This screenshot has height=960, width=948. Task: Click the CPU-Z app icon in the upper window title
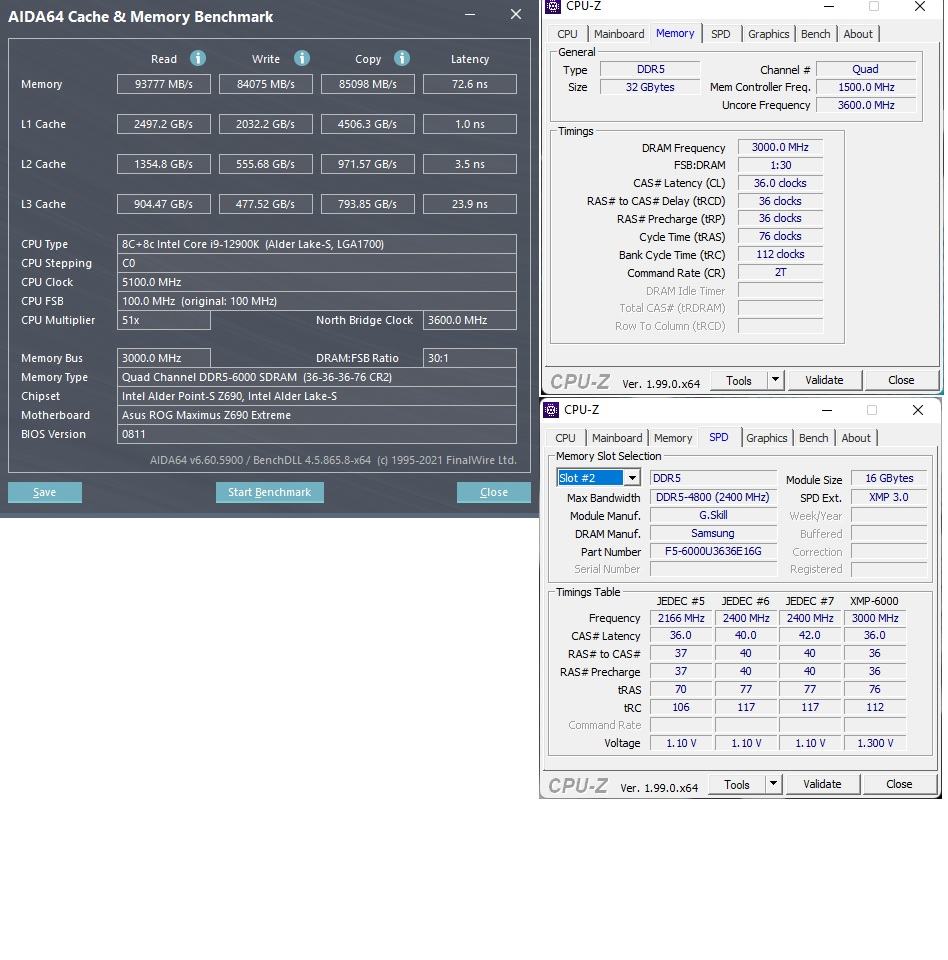[x=553, y=6]
